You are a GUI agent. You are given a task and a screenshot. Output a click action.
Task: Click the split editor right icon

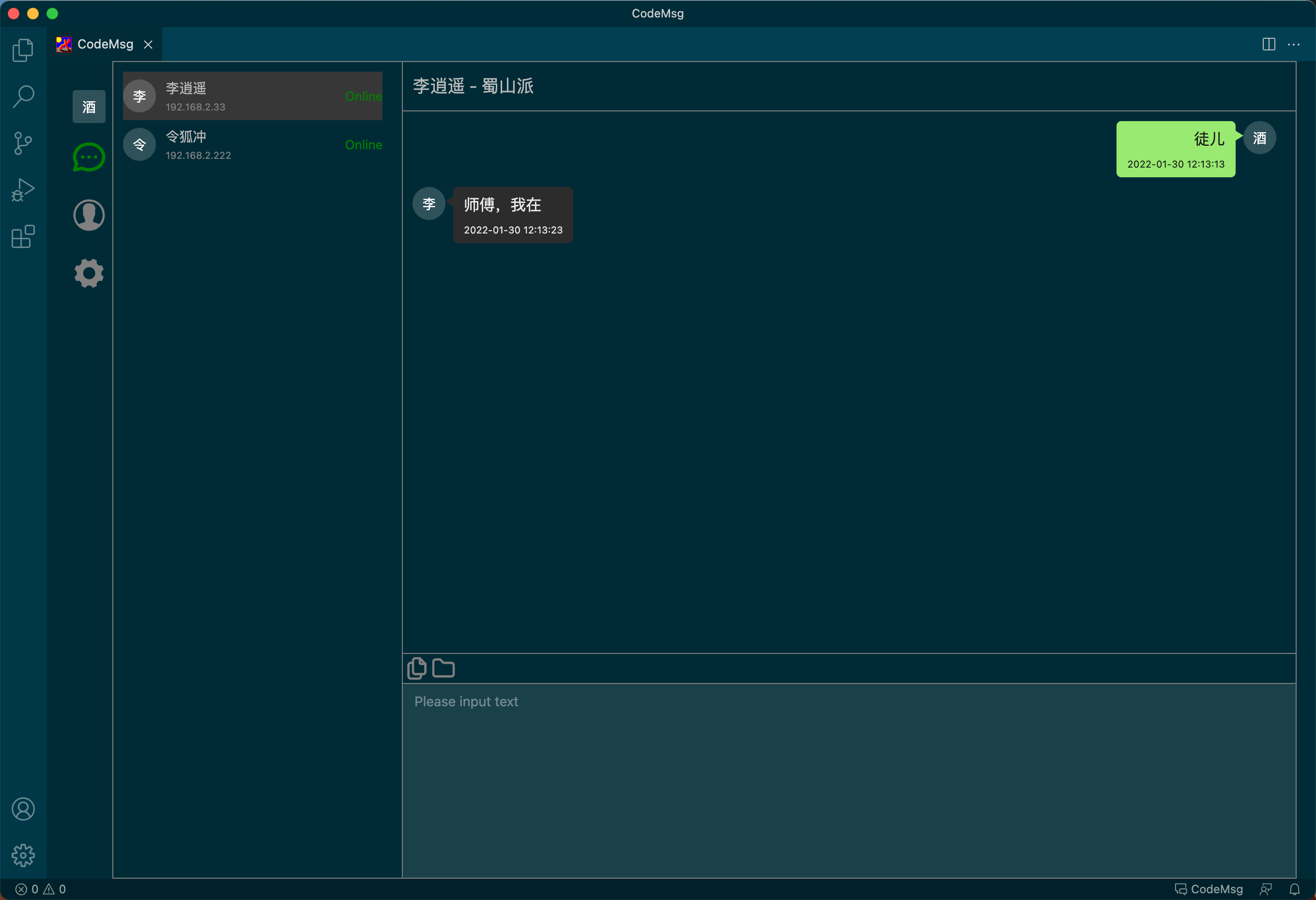1269,44
